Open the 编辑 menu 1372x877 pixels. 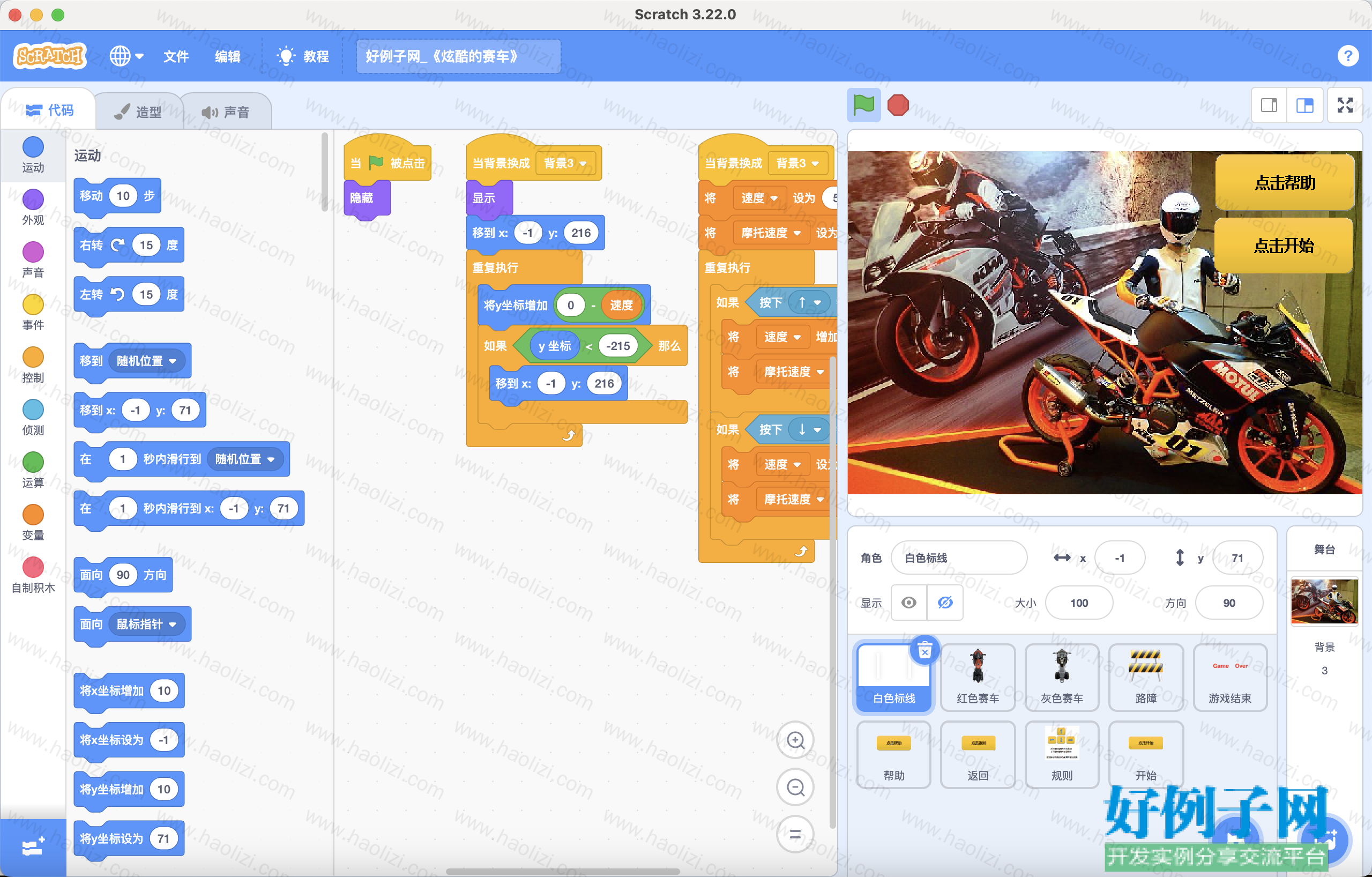(227, 56)
